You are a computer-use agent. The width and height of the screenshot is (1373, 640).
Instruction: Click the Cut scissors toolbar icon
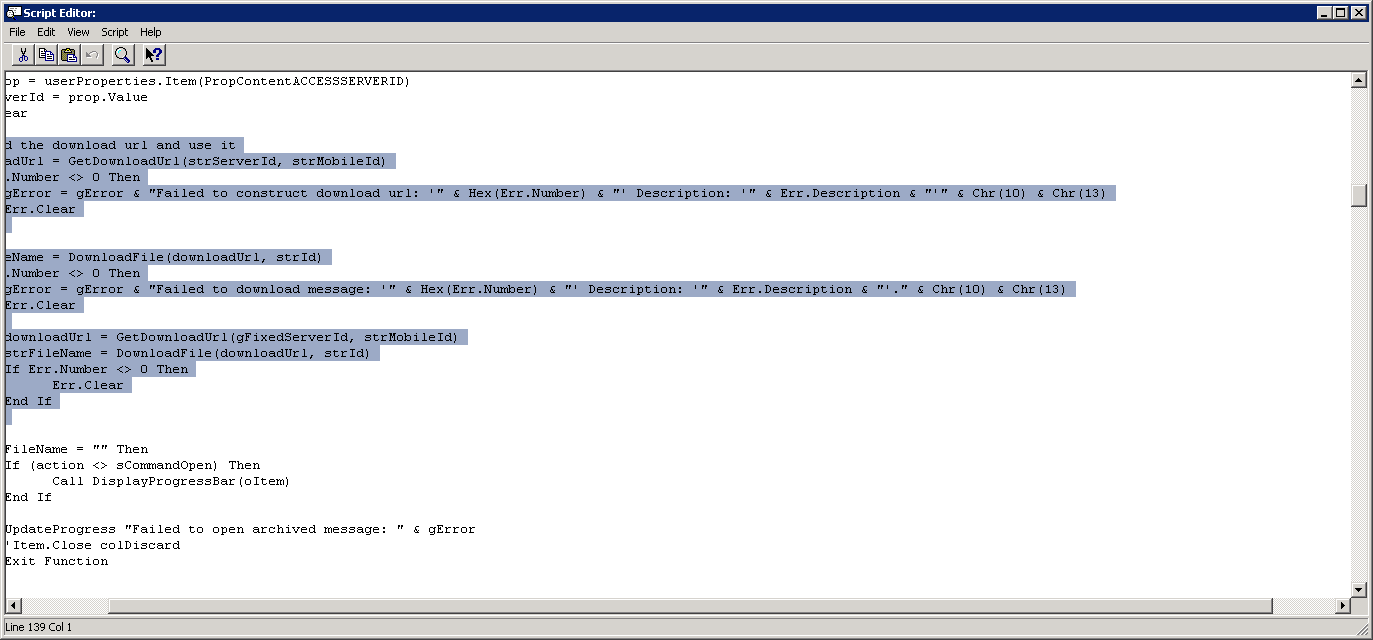click(x=24, y=55)
